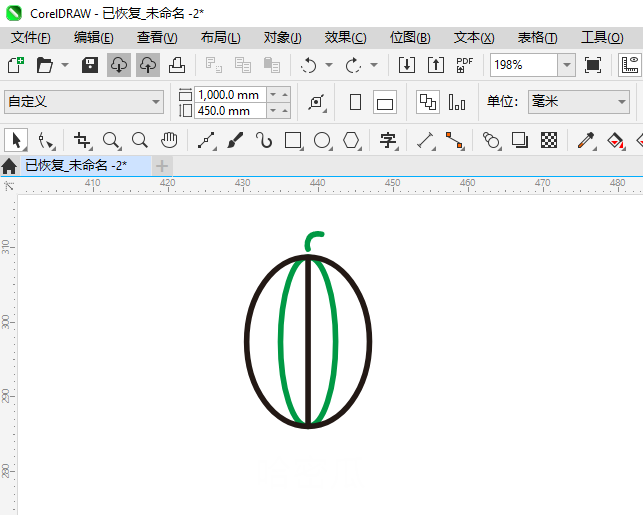Click the Publish to PDF icon

click(x=464, y=65)
